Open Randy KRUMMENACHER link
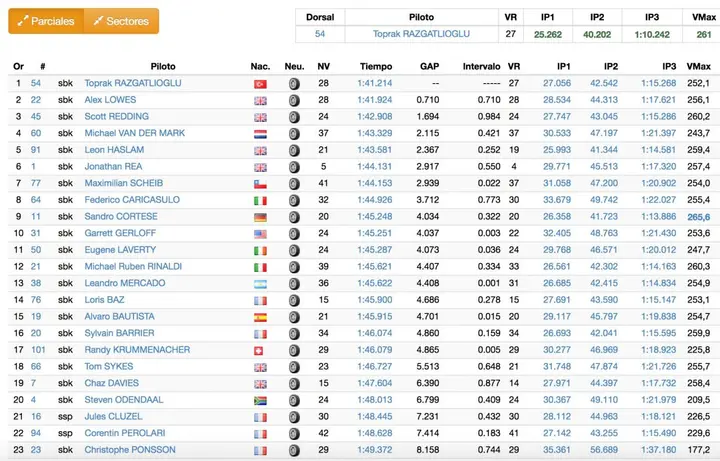720x461 pixels. click(x=137, y=350)
